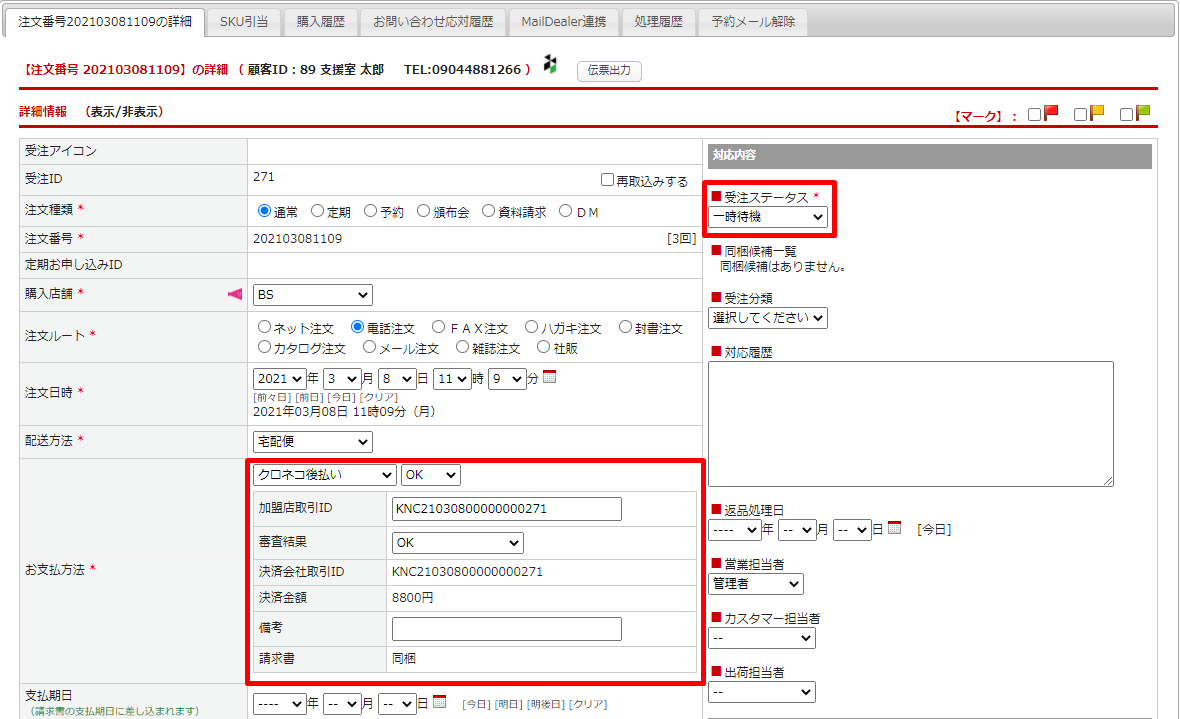The height and width of the screenshot is (719, 1180).
Task: Switch to the SKU引当 tab
Action: 244,22
